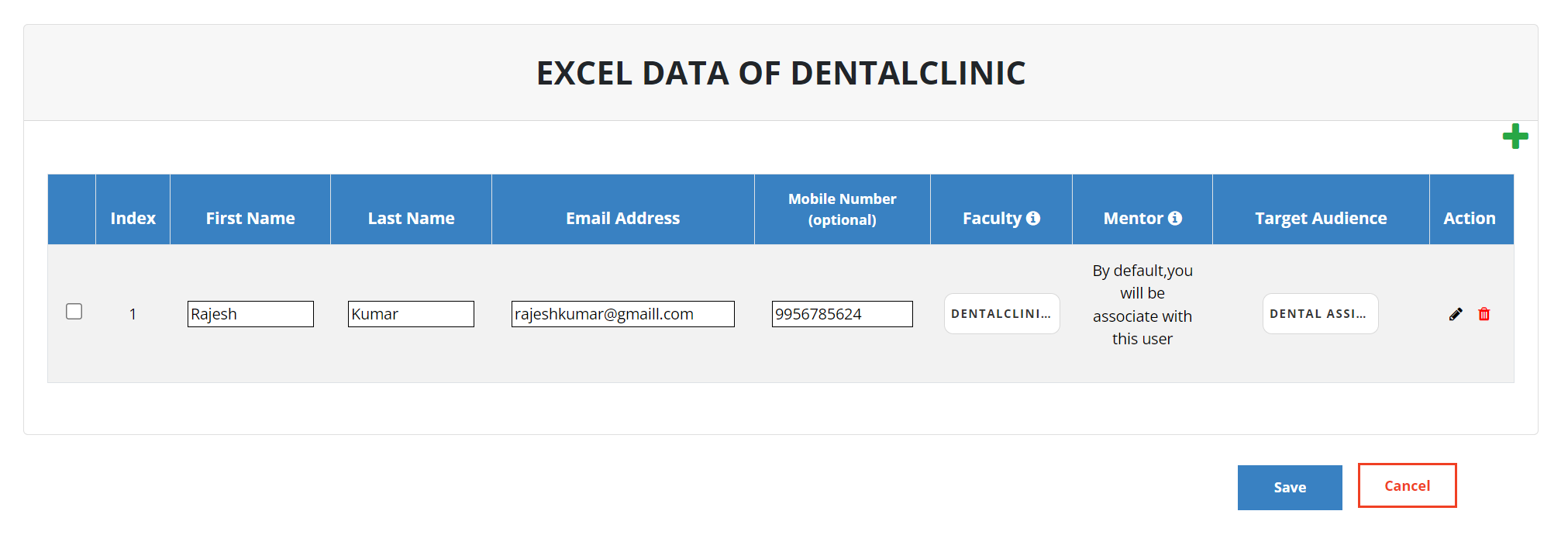Focus the email address input field
The height and width of the screenshot is (542, 1568).
622,314
